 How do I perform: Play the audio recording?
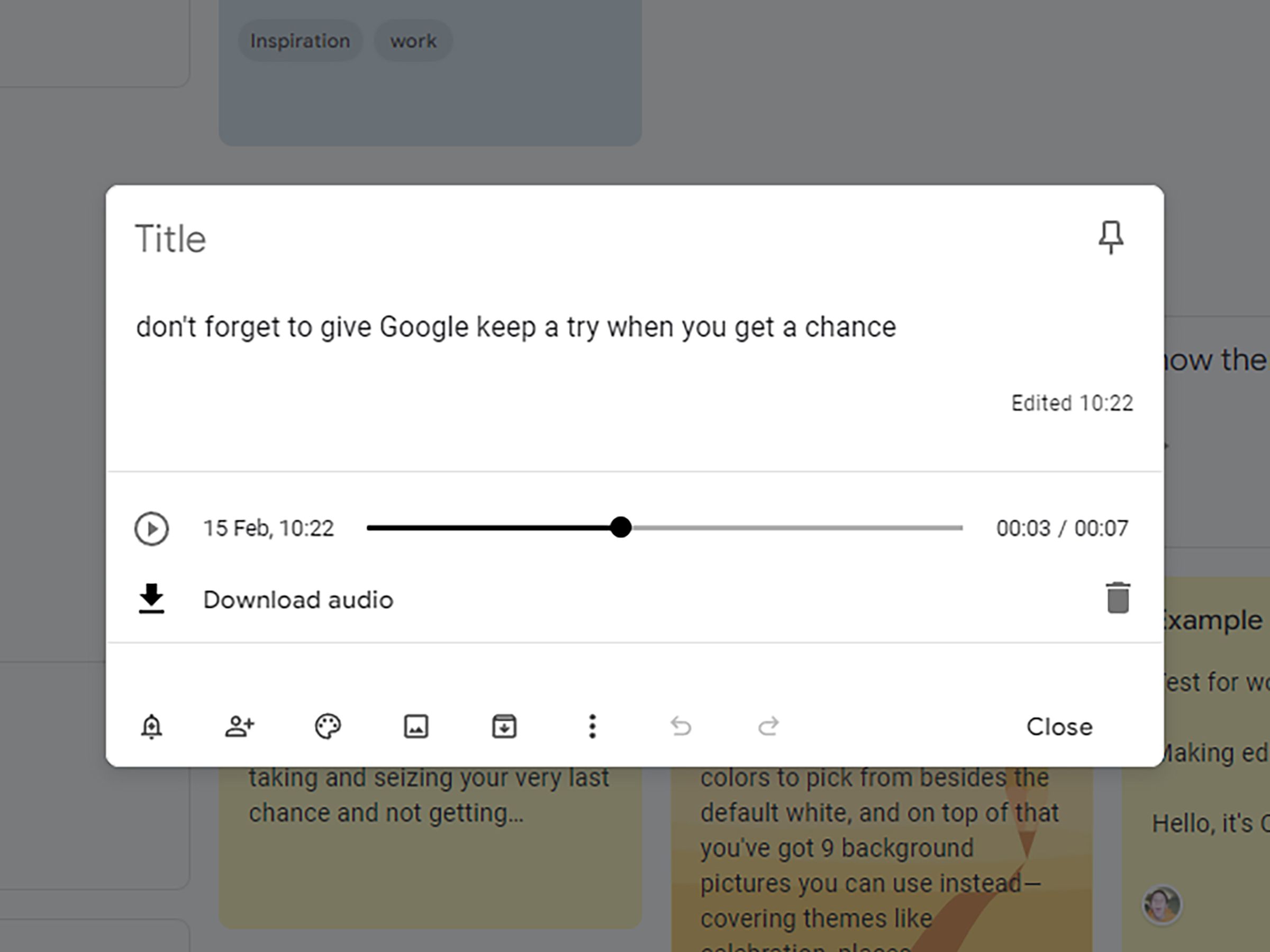click(x=151, y=528)
